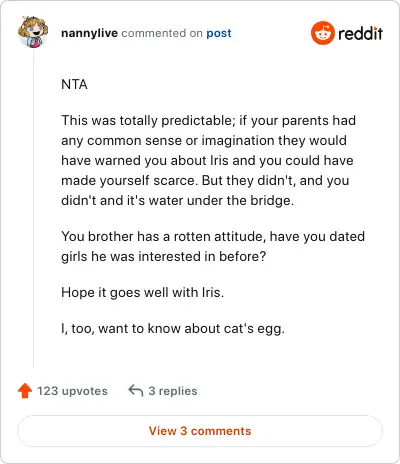Collapse comment using vertical thread line

33,208
